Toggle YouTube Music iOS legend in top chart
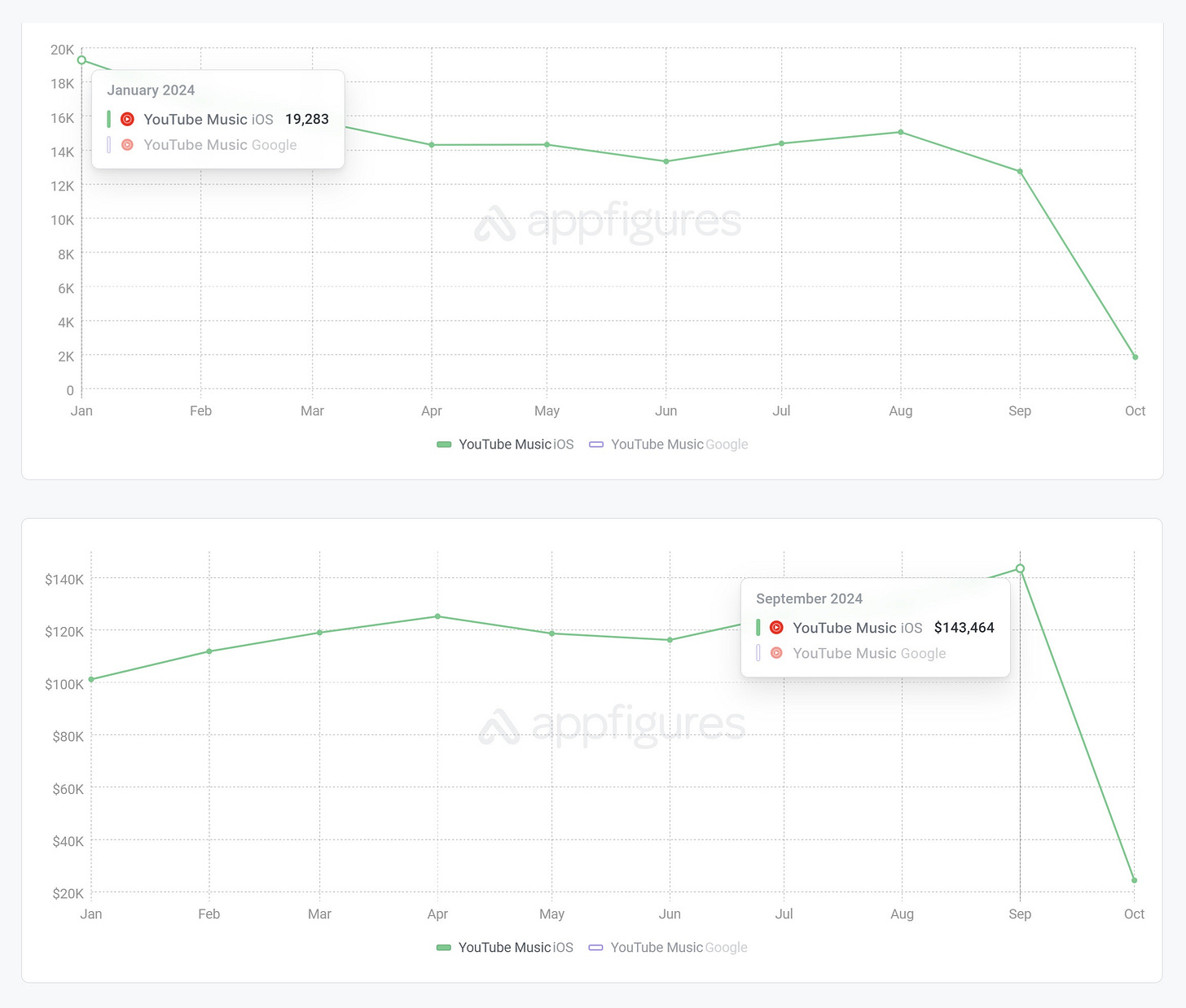The height and width of the screenshot is (1008, 1186). pos(505,445)
